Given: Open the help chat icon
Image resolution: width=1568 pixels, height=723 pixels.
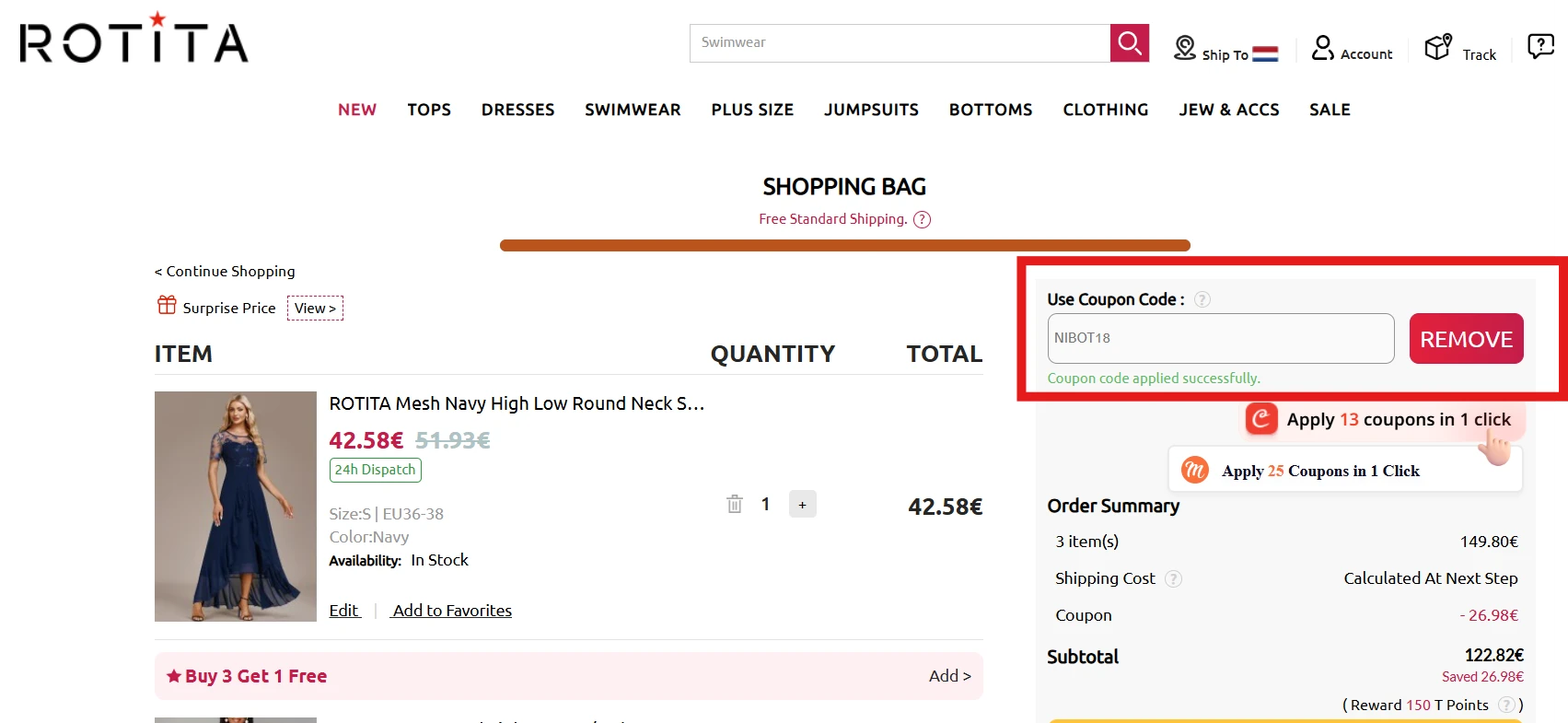Looking at the screenshot, I should [1540, 45].
